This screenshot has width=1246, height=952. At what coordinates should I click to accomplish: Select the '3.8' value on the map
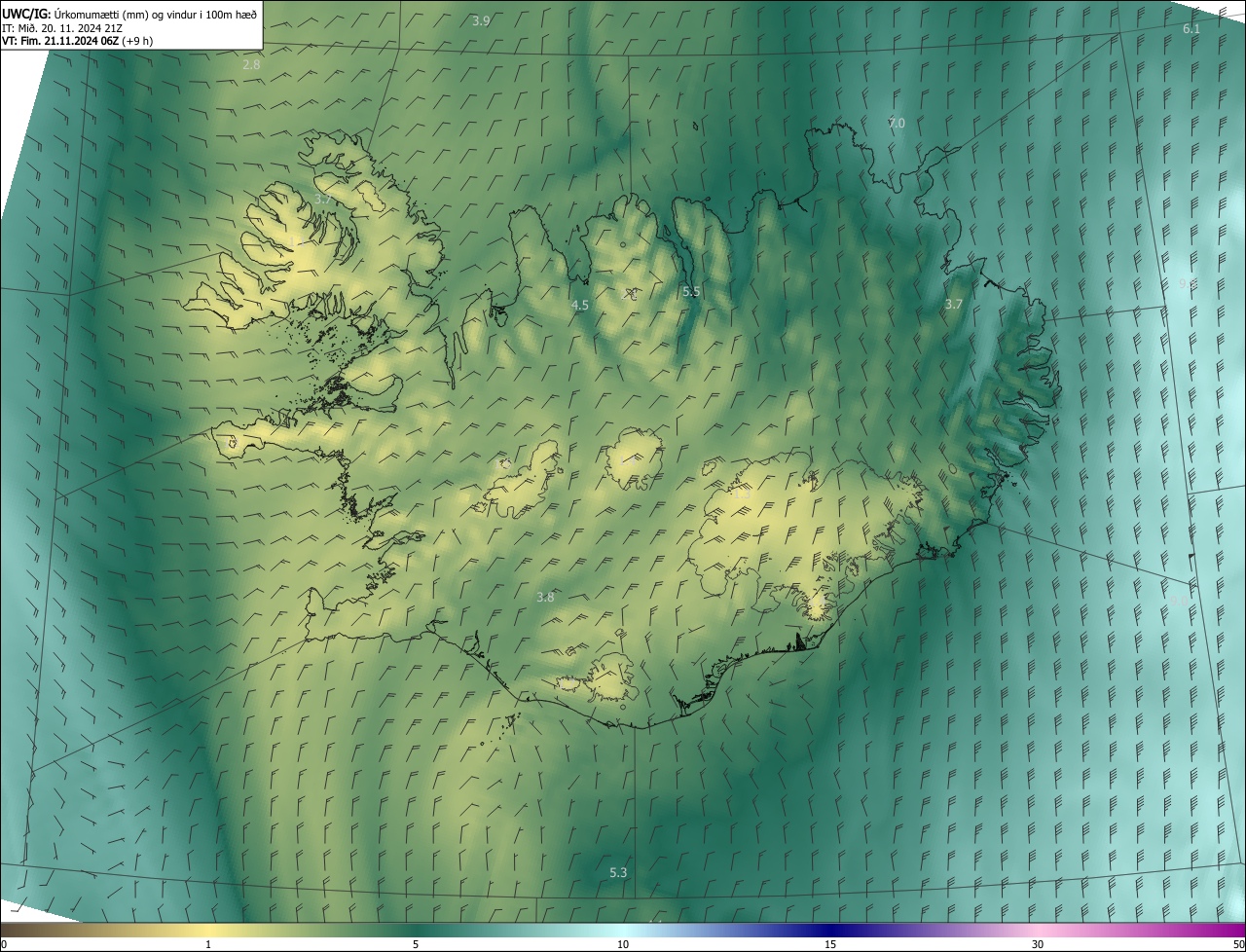(545, 597)
